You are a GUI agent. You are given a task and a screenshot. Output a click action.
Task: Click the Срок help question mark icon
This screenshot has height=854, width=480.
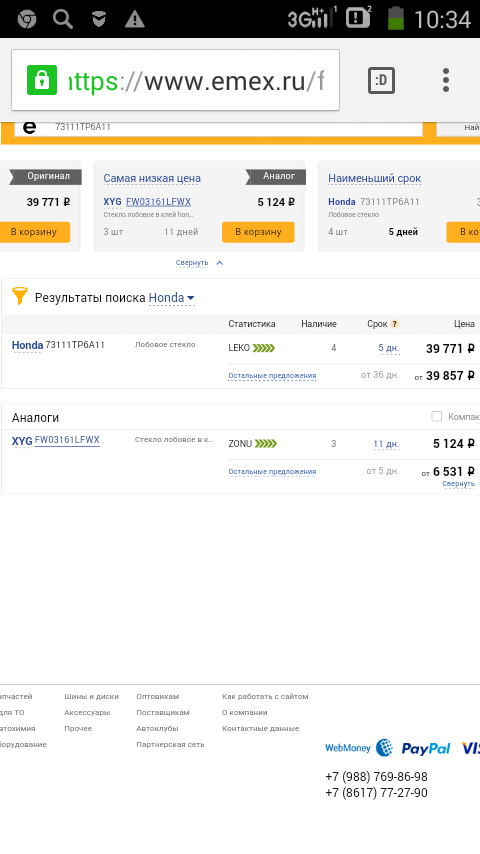pyautogui.click(x=394, y=324)
